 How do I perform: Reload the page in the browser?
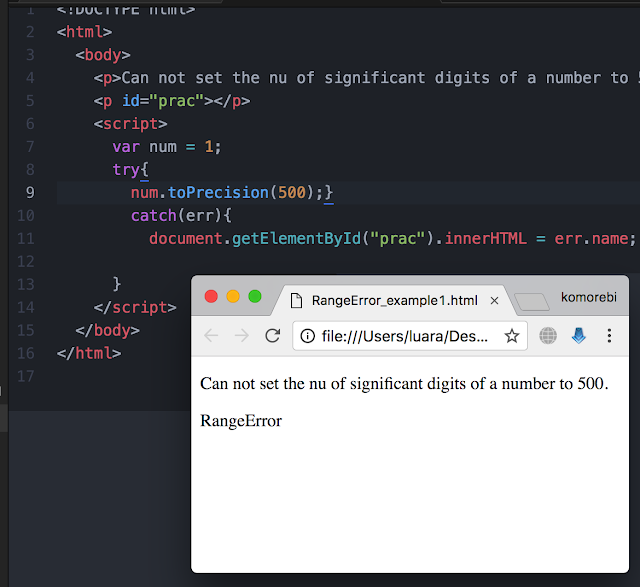272,336
